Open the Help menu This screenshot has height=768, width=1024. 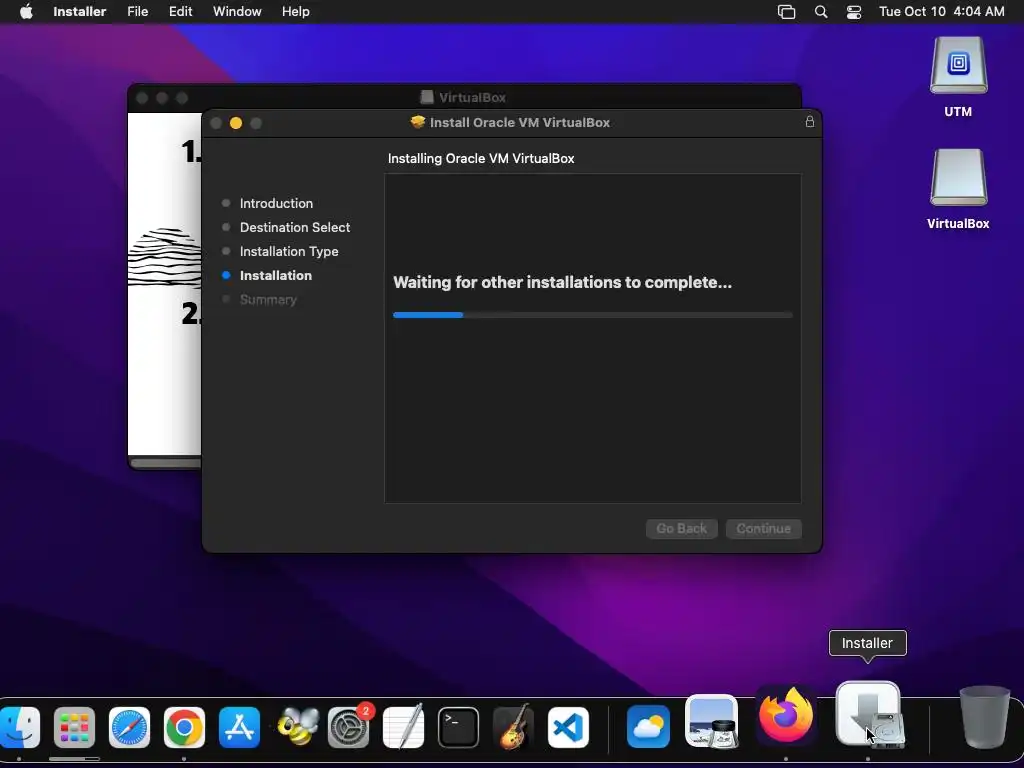click(x=295, y=11)
